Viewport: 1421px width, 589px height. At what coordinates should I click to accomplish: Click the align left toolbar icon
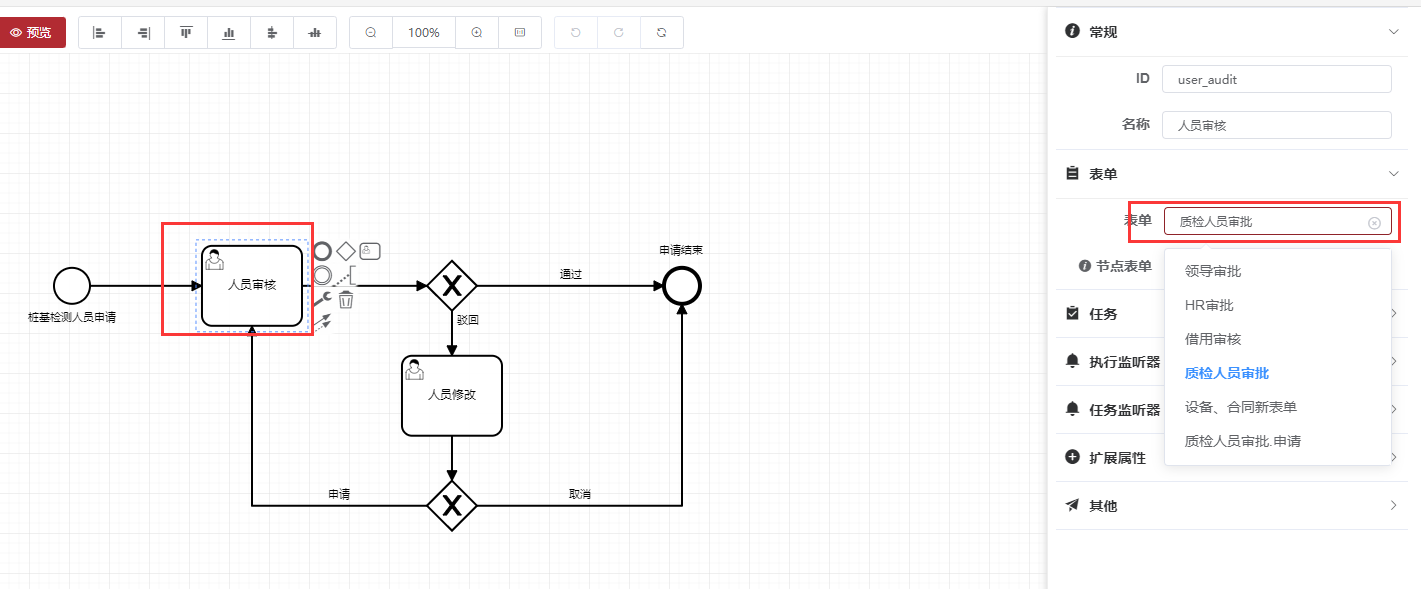(99, 33)
